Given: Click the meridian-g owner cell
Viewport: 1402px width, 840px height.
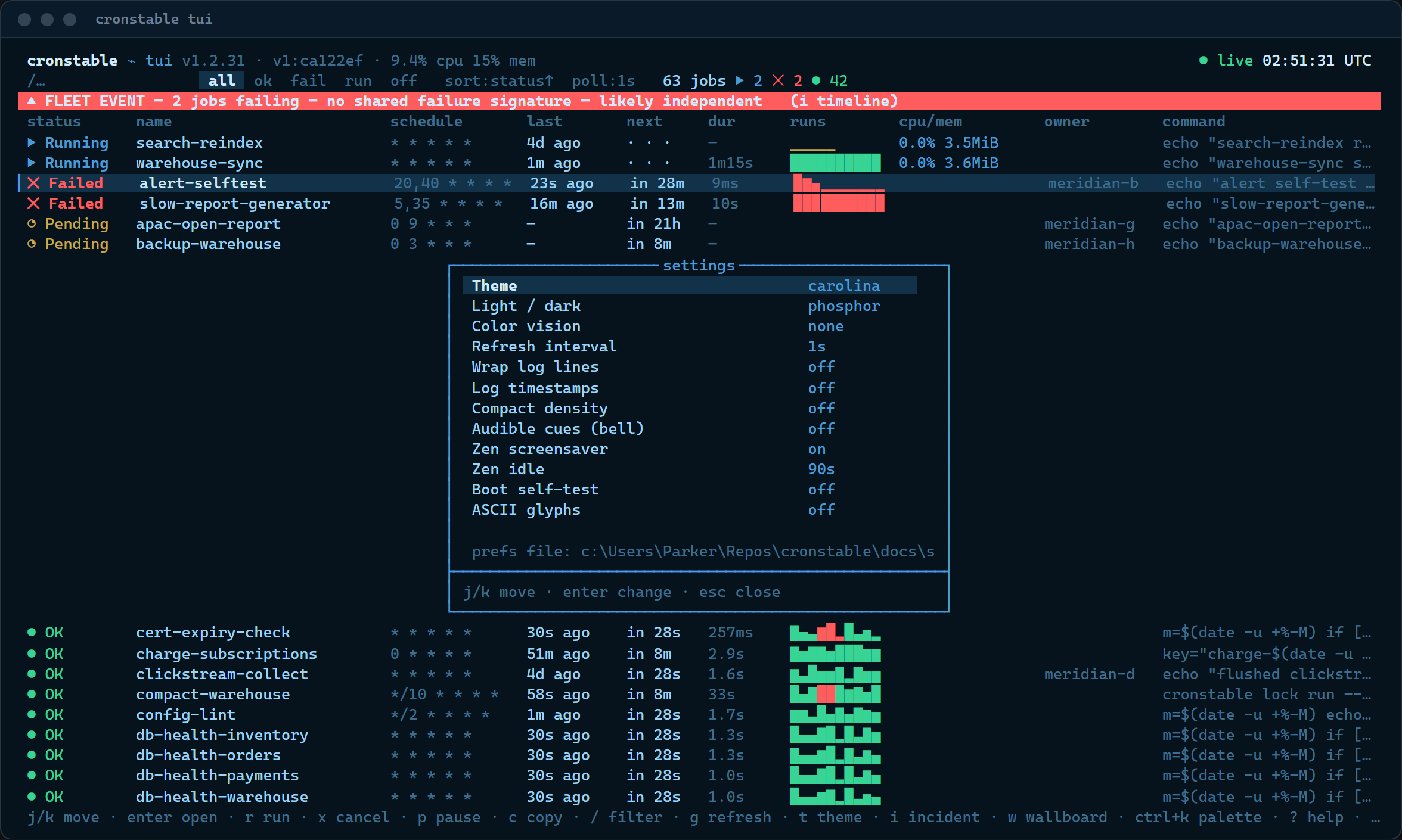Looking at the screenshot, I should point(1089,223).
